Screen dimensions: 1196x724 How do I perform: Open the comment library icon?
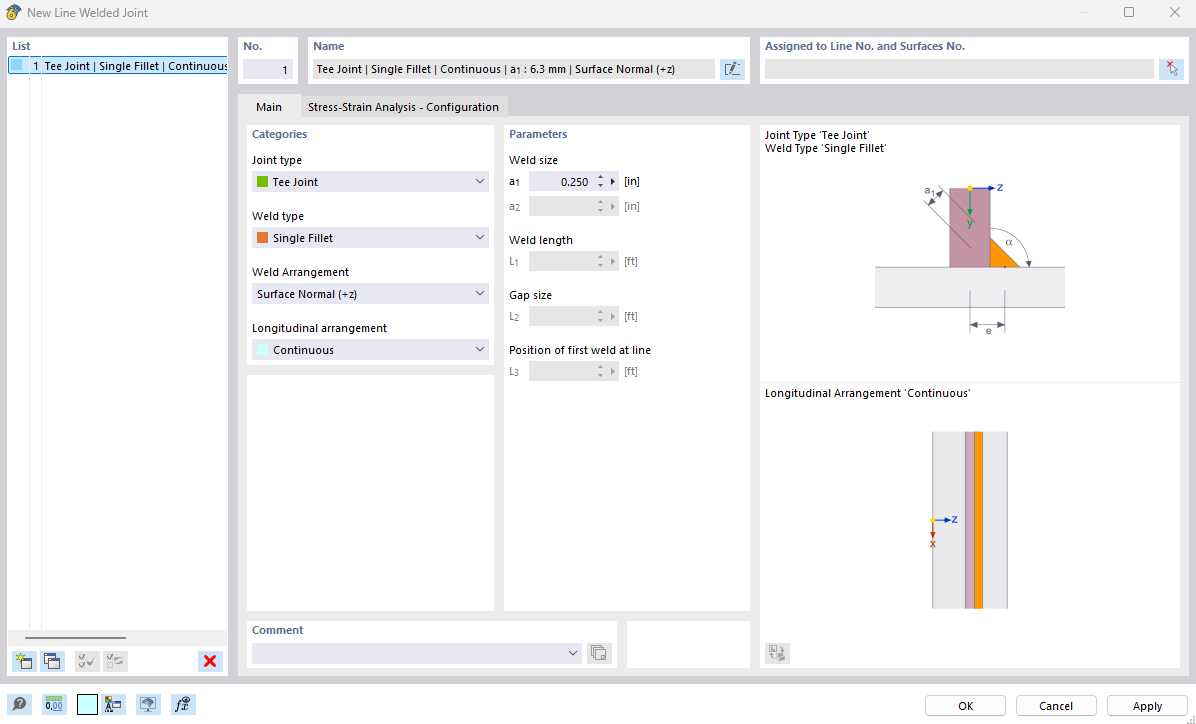(600, 653)
